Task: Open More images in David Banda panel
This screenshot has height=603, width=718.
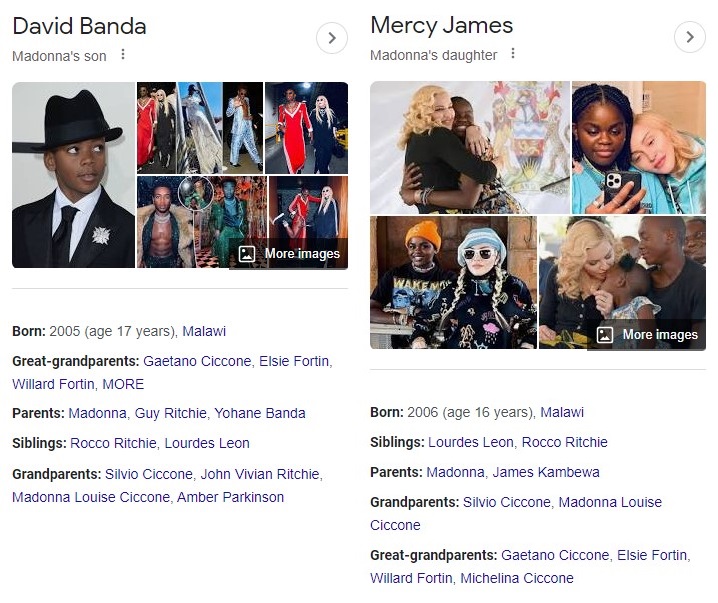Action: 289,254
